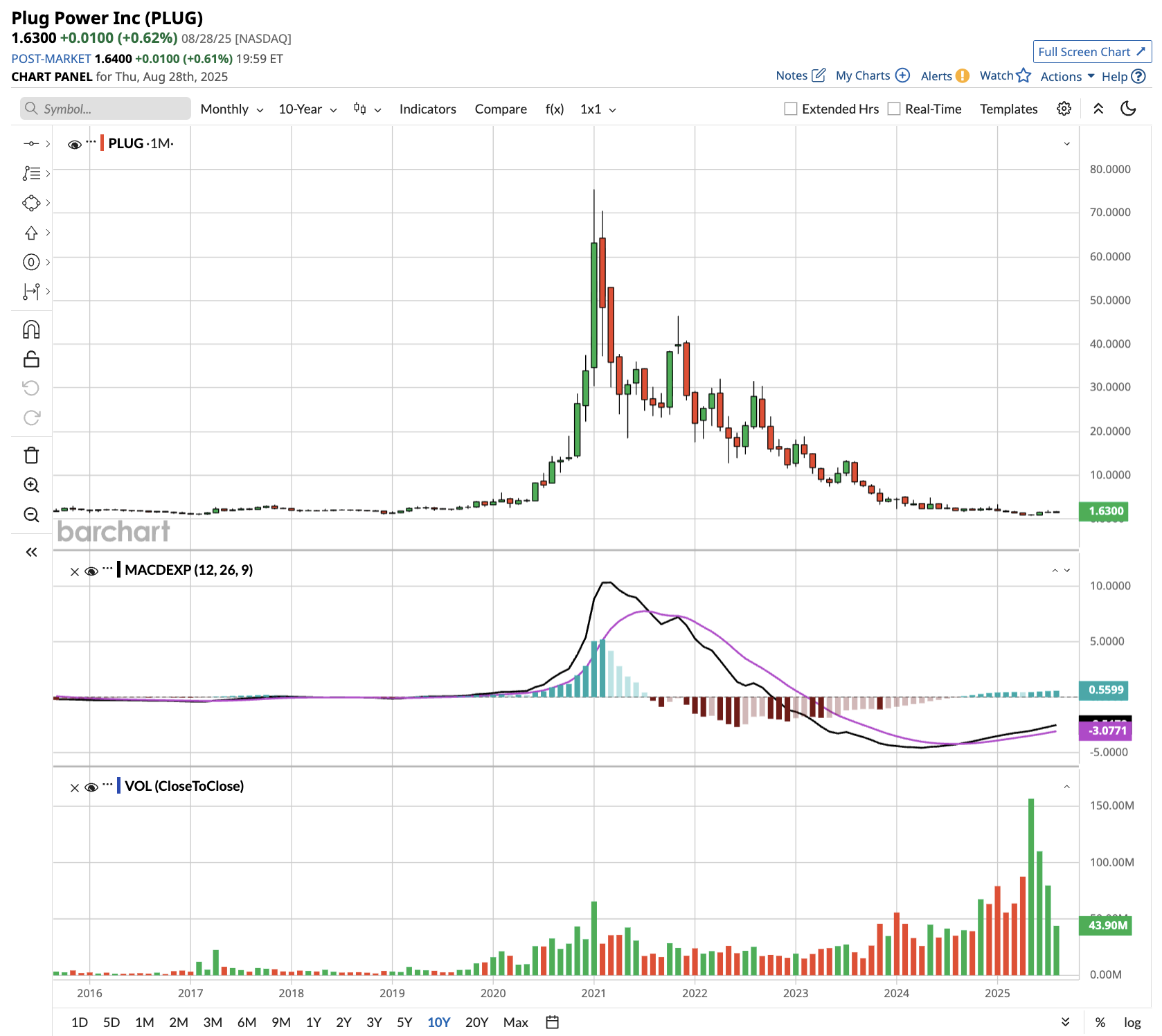
Task: Hide the MACDEXP indicator with eye icon
Action: click(x=91, y=571)
